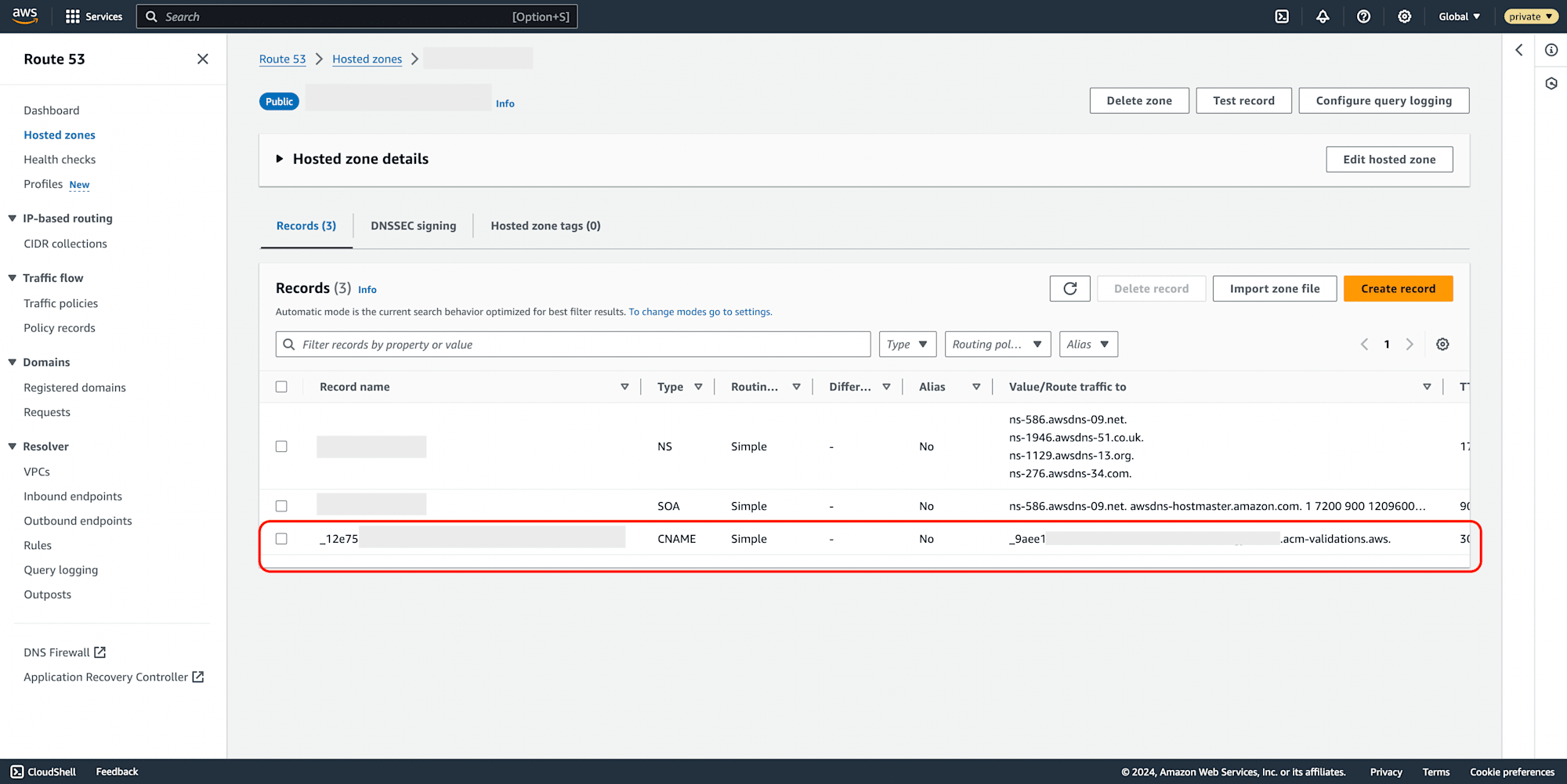1567x784 pixels.
Task: Click Application Recovery Controller external link icon
Action: coord(198,677)
